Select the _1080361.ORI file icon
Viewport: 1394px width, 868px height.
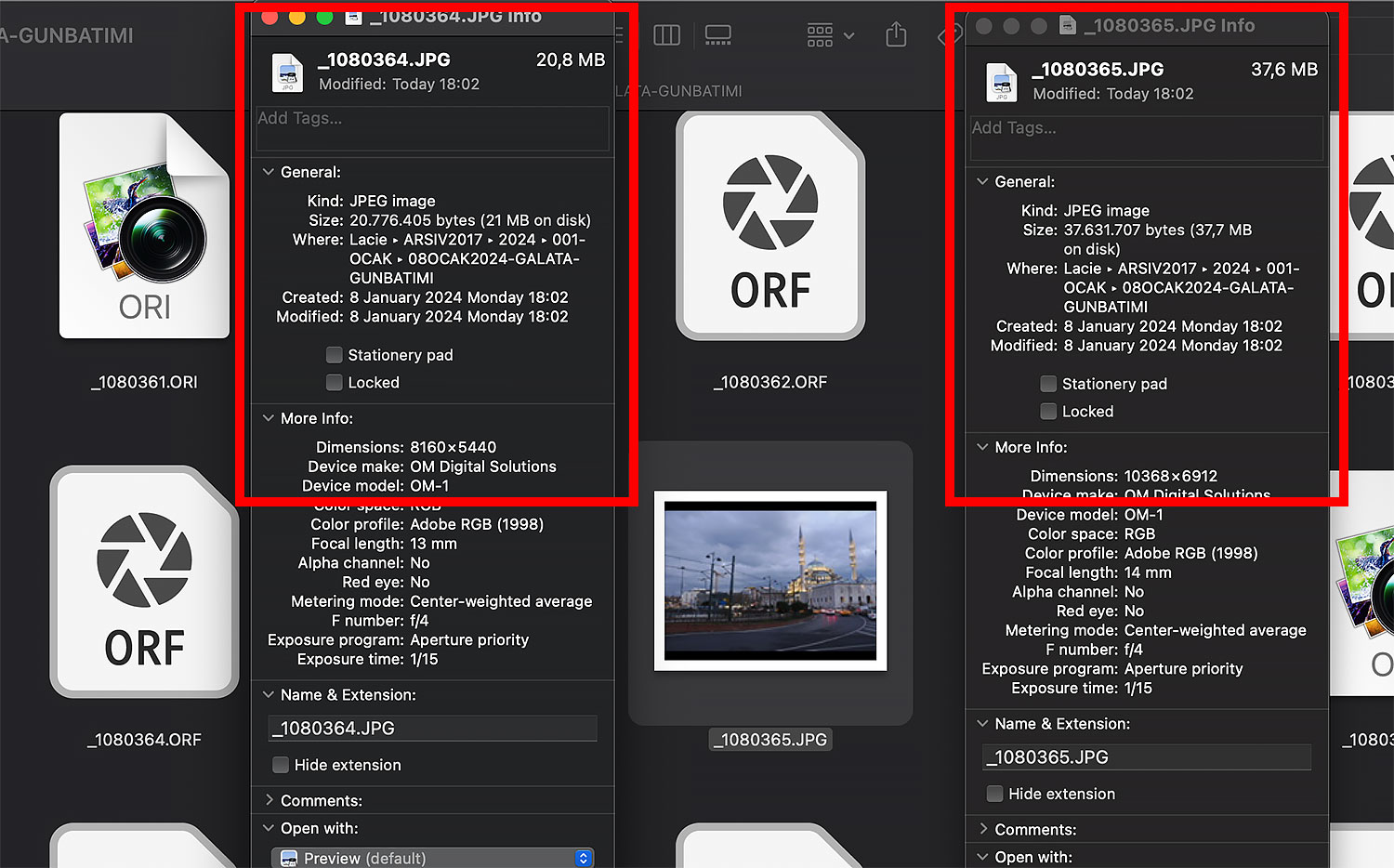tap(144, 226)
